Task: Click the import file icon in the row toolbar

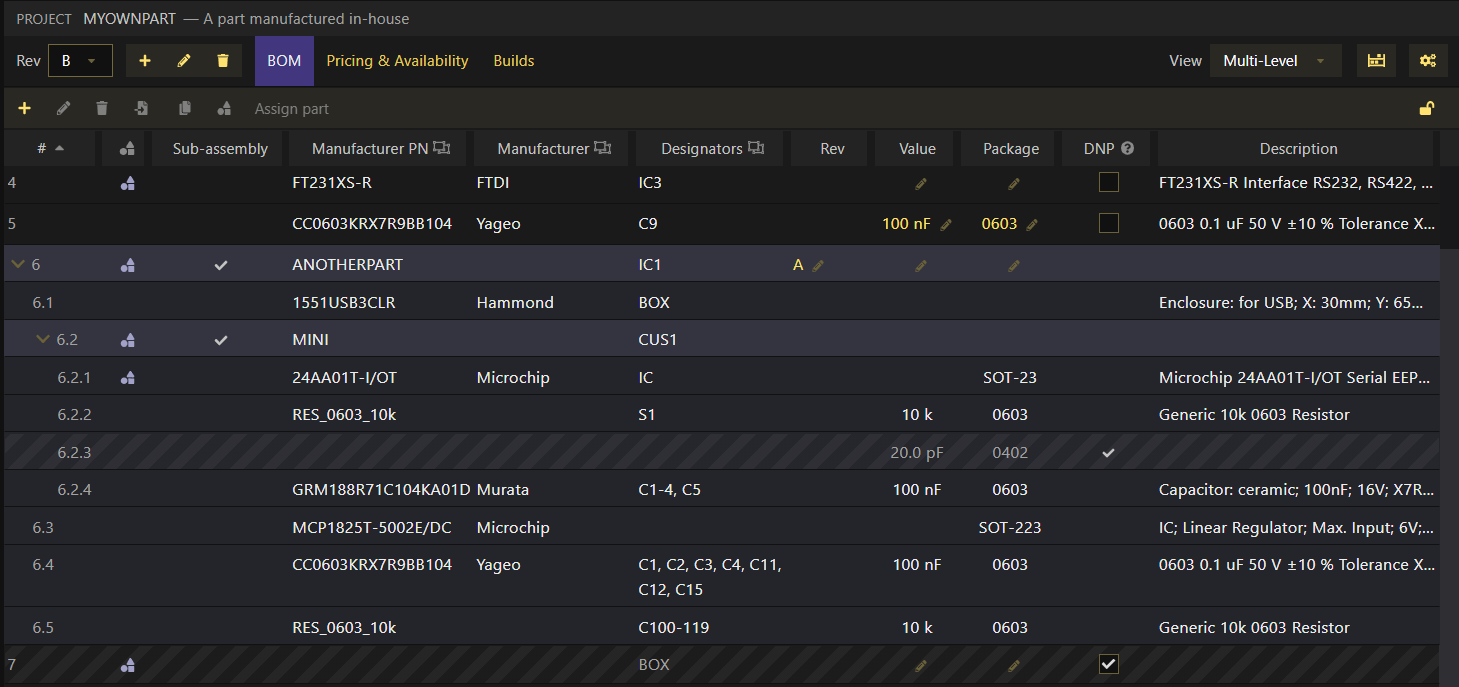Action: point(142,108)
